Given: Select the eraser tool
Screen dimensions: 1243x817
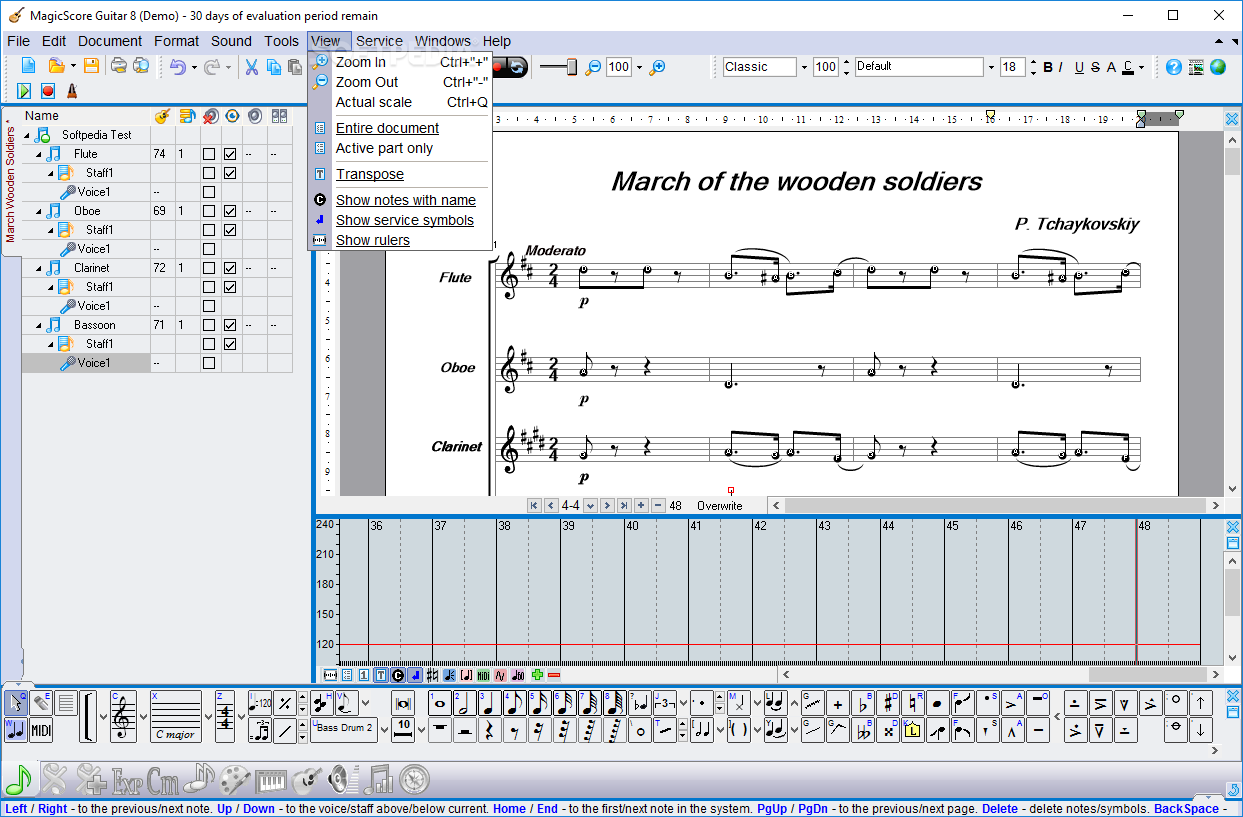Looking at the screenshot, I should coord(41,703).
